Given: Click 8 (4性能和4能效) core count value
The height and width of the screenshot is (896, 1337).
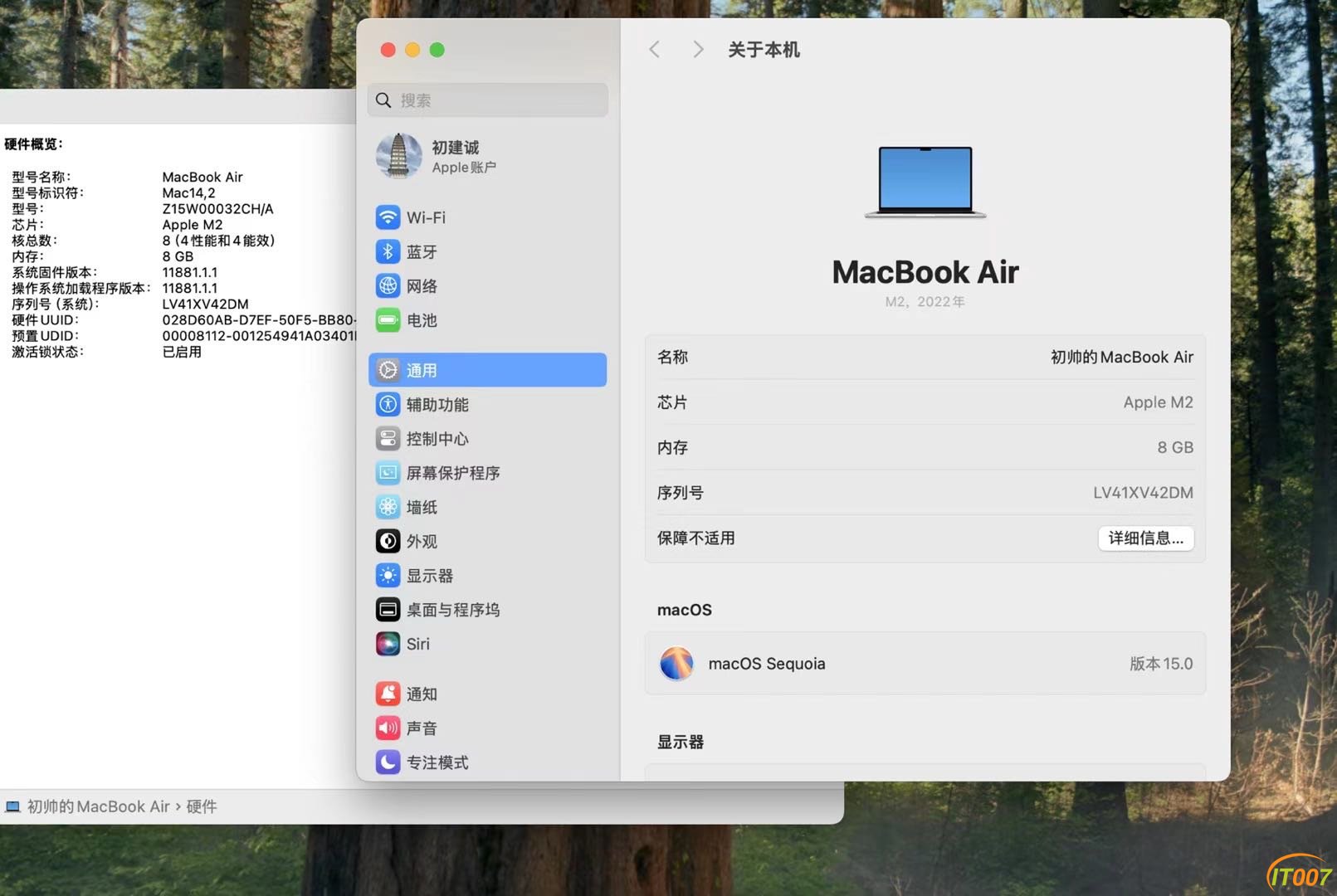Looking at the screenshot, I should 218,241.
